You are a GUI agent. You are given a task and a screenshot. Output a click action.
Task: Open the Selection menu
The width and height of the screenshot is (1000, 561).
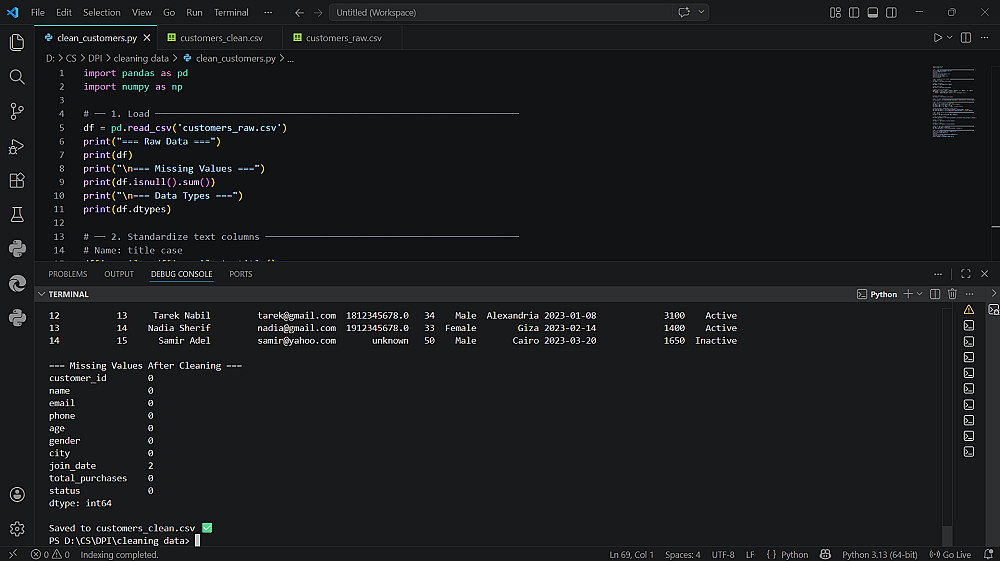(101, 13)
